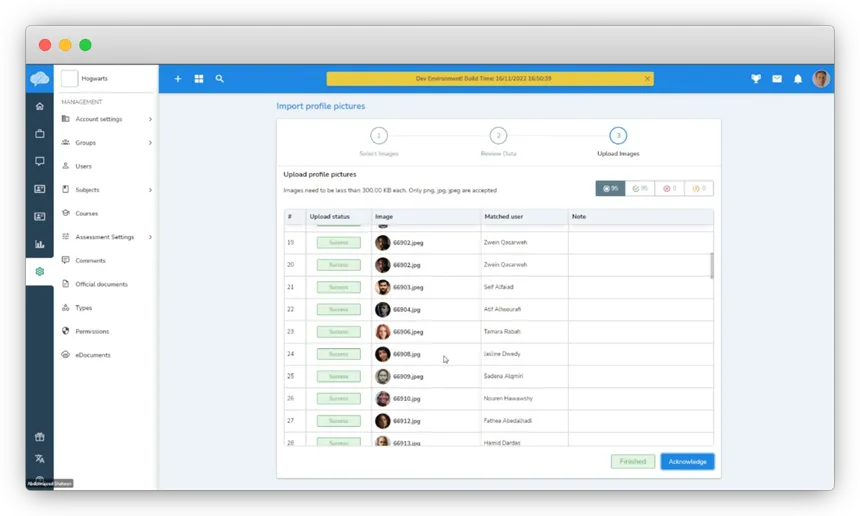Image resolution: width=860 pixels, height=516 pixels.
Task: Open the mail envelope icon
Action: tap(777, 79)
